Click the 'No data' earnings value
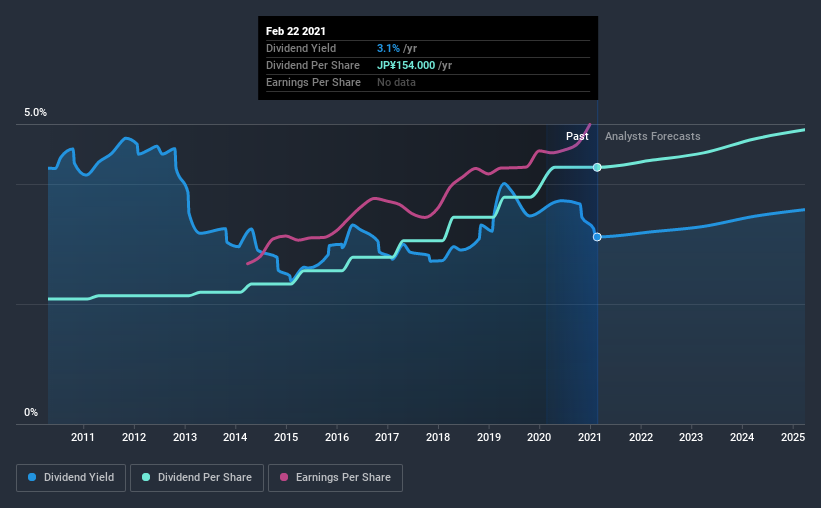This screenshot has width=821, height=508. [396, 82]
